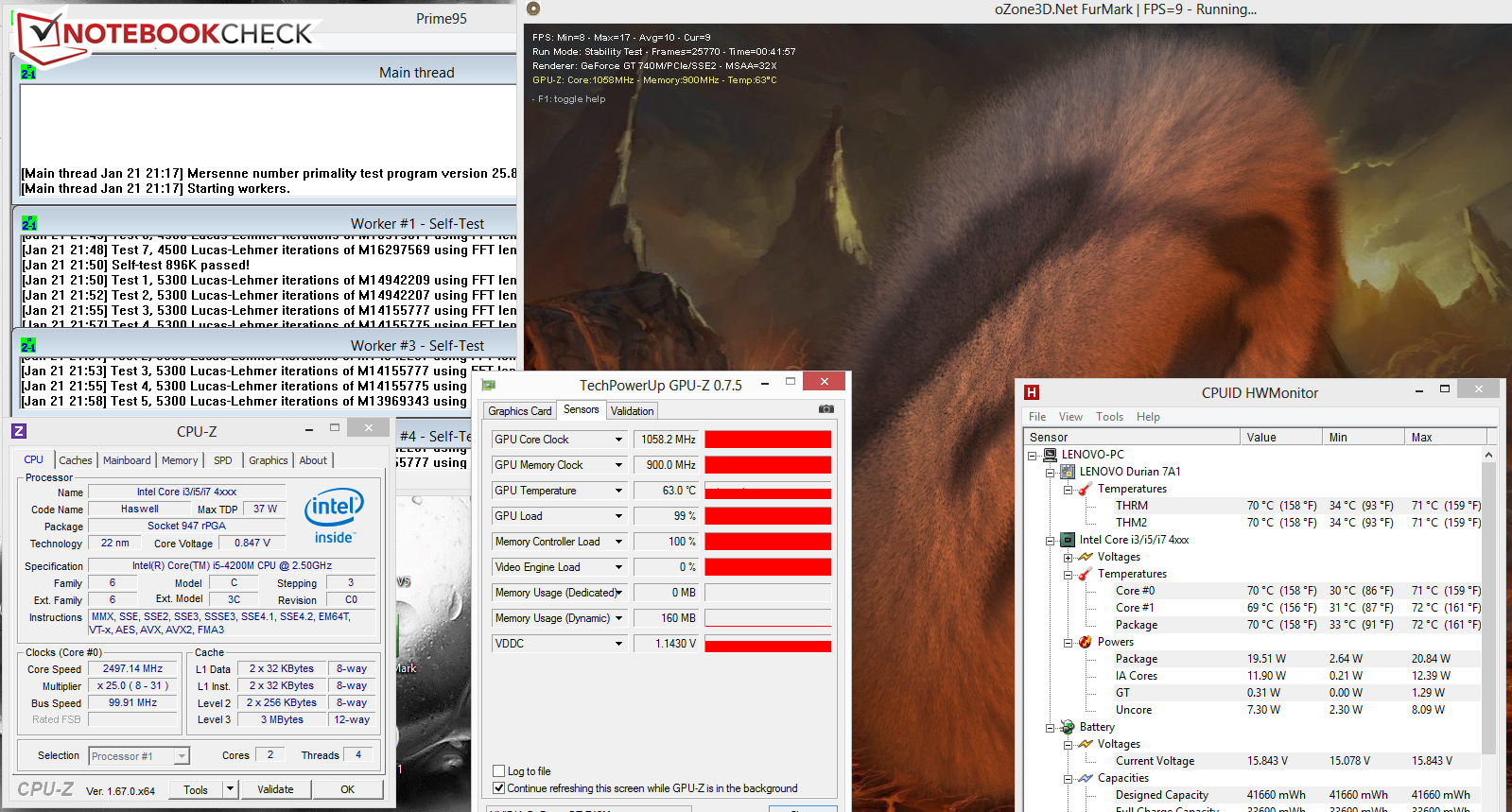1512x812 pixels.
Task: Click the Max column header in HWMonitor
Action: tap(1446, 437)
